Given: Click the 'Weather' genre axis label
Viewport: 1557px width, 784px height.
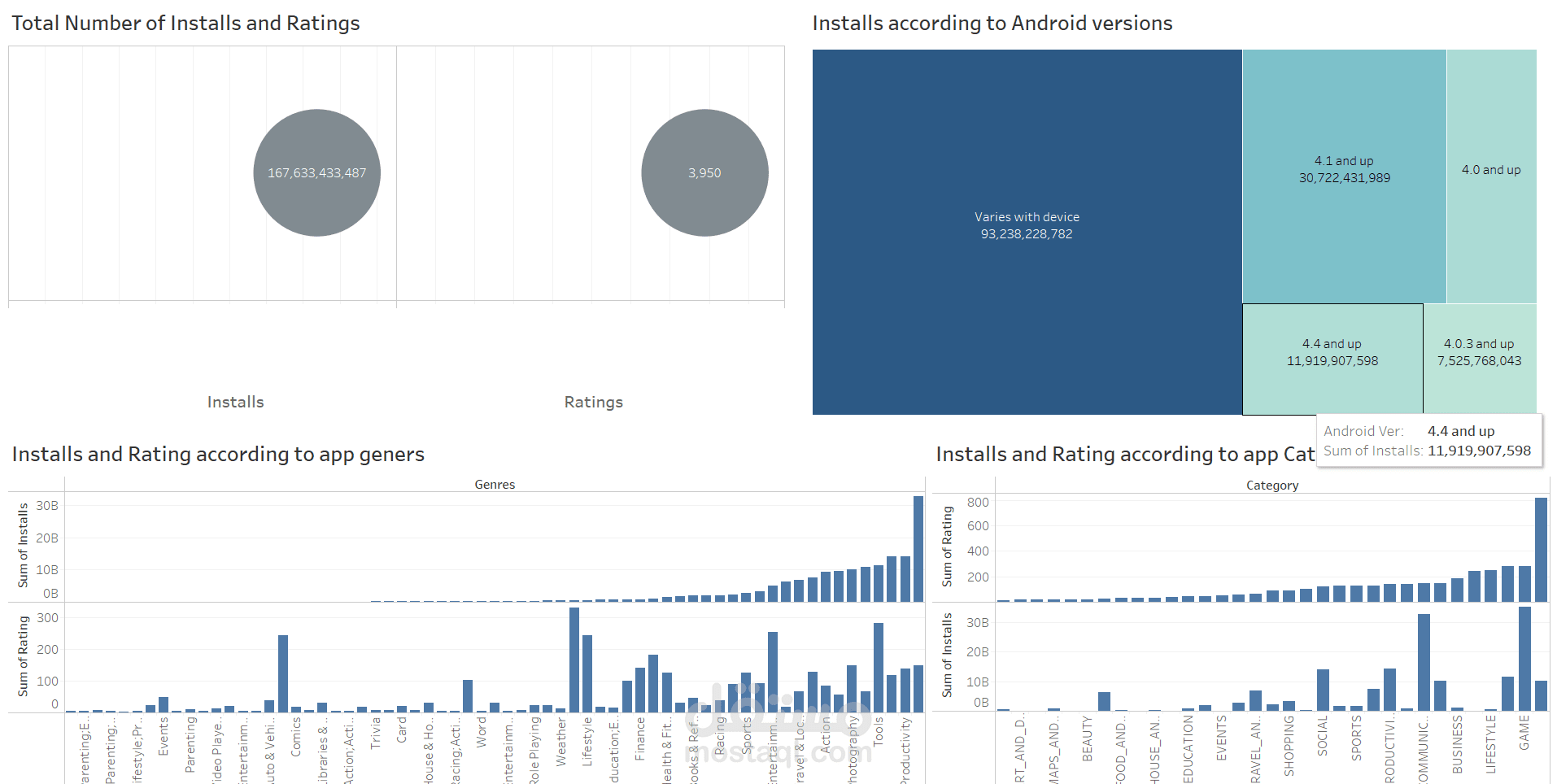Looking at the screenshot, I should coord(561,741).
